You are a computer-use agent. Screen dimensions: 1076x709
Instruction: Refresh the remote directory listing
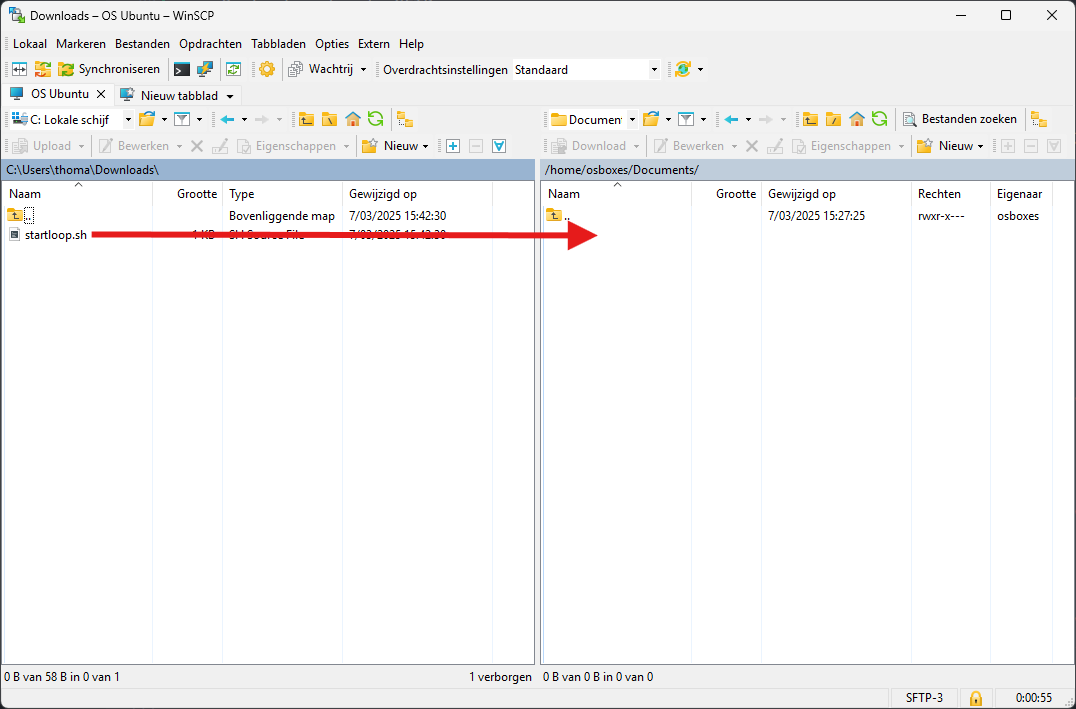coord(879,118)
